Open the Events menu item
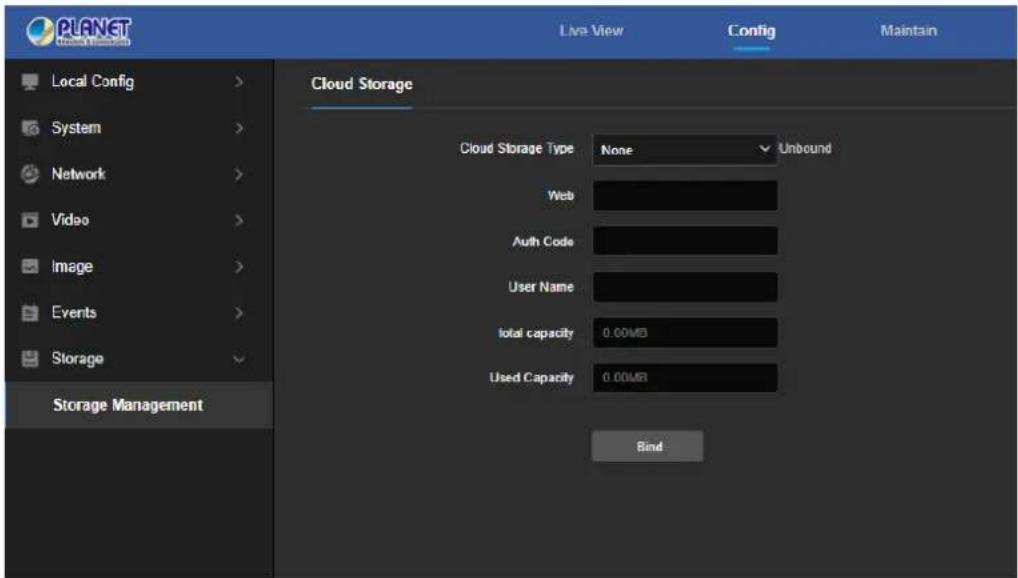 click(139, 312)
